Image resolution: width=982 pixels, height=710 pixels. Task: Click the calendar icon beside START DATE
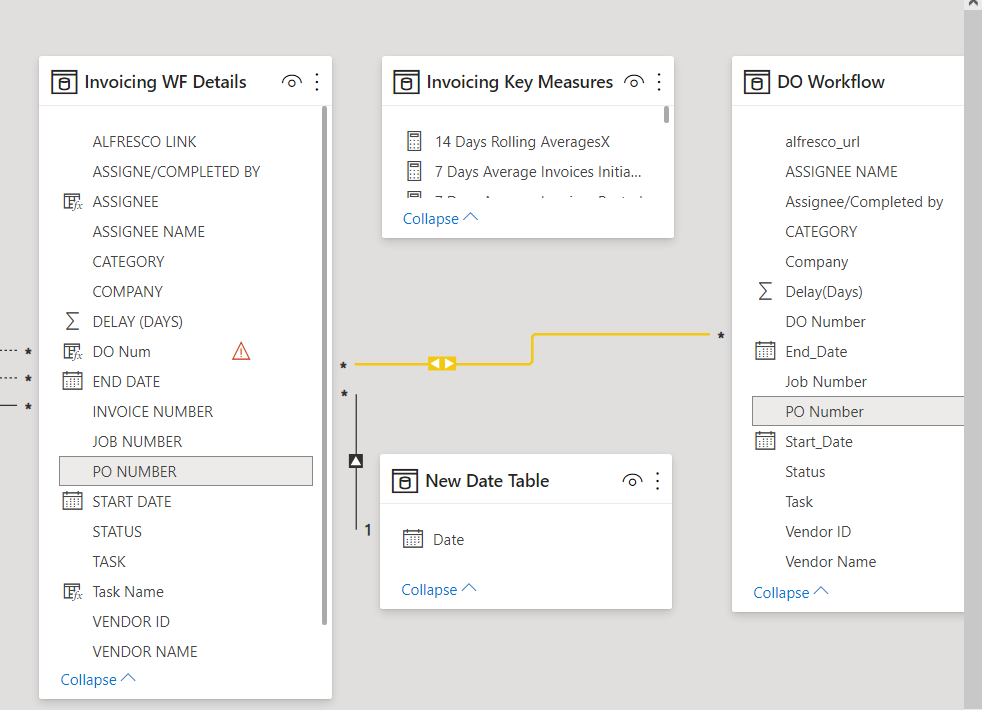(x=73, y=502)
